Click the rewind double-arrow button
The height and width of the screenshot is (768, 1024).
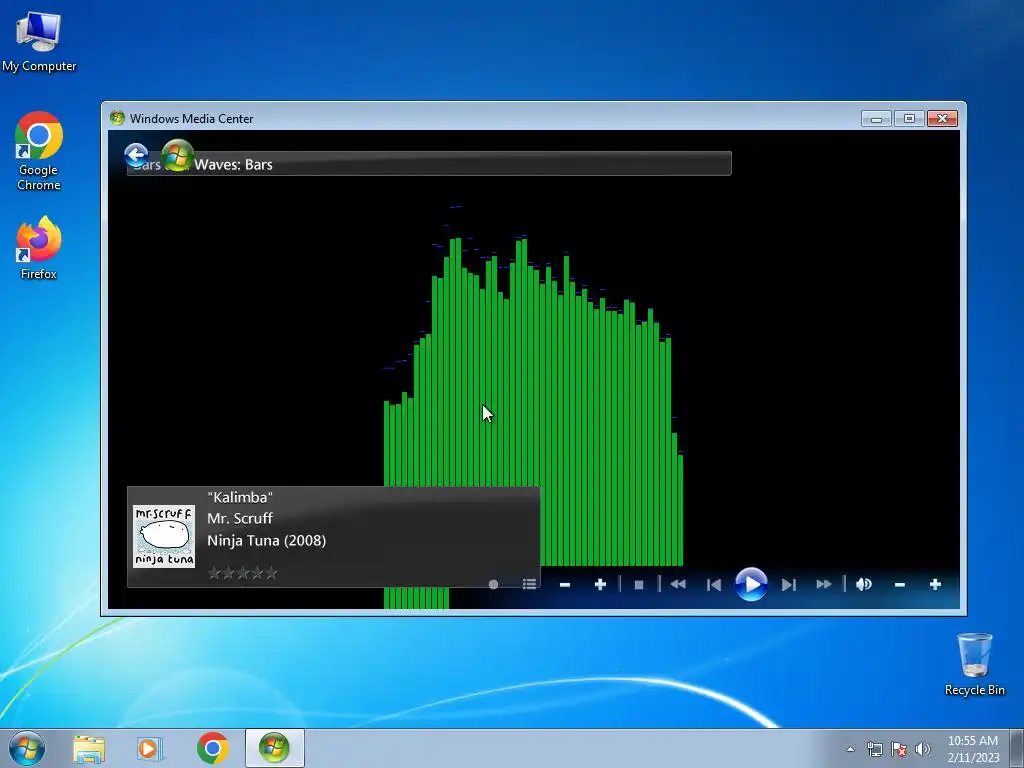pyautogui.click(x=678, y=584)
